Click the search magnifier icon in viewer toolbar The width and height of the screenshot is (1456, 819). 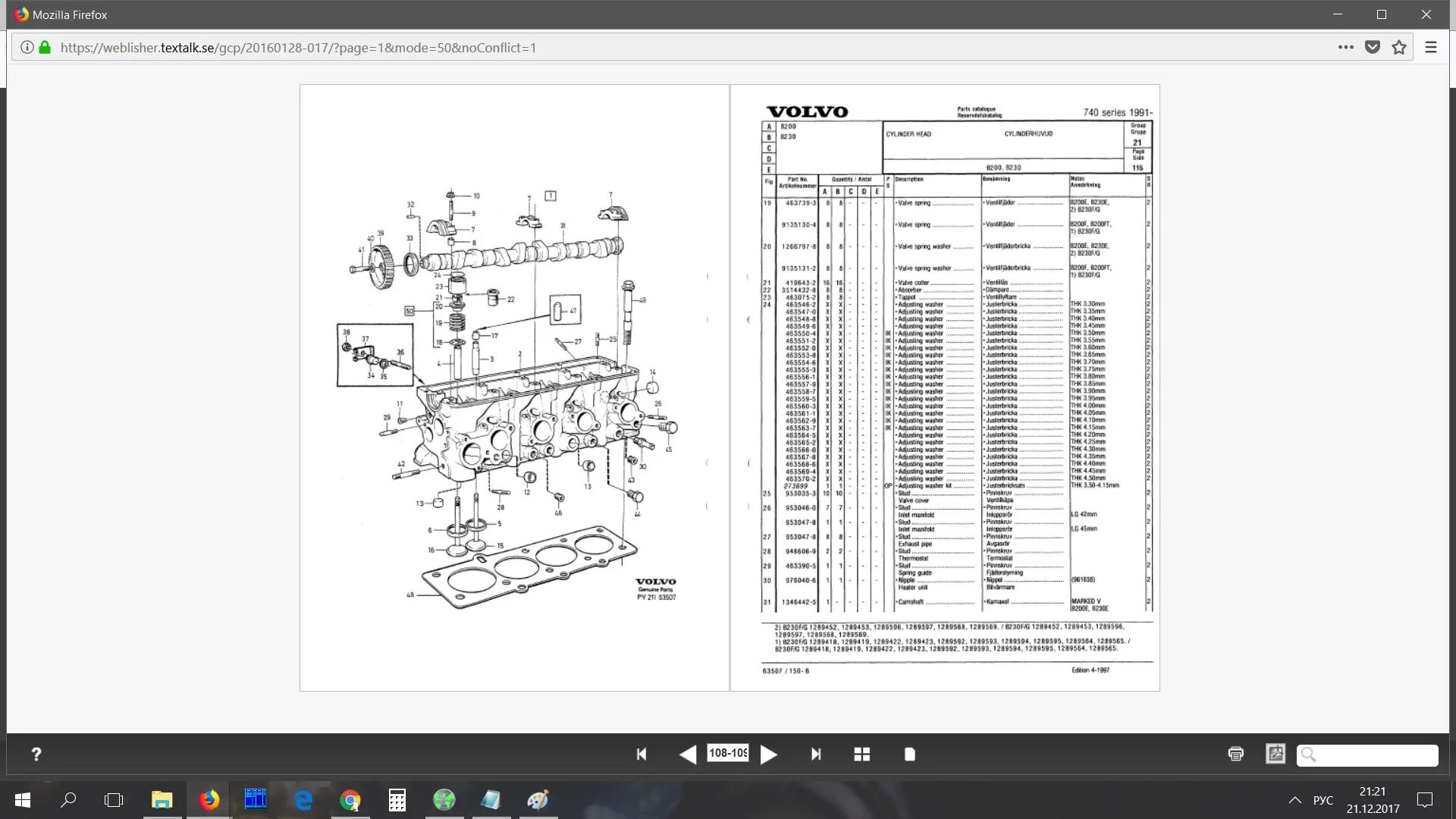pyautogui.click(x=1308, y=755)
